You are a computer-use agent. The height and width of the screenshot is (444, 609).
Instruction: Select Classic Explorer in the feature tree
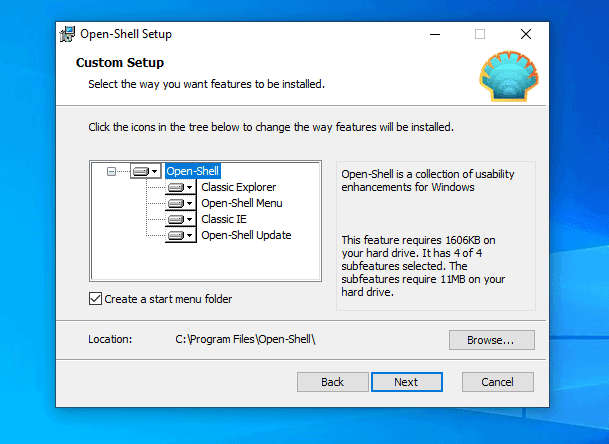(x=238, y=187)
